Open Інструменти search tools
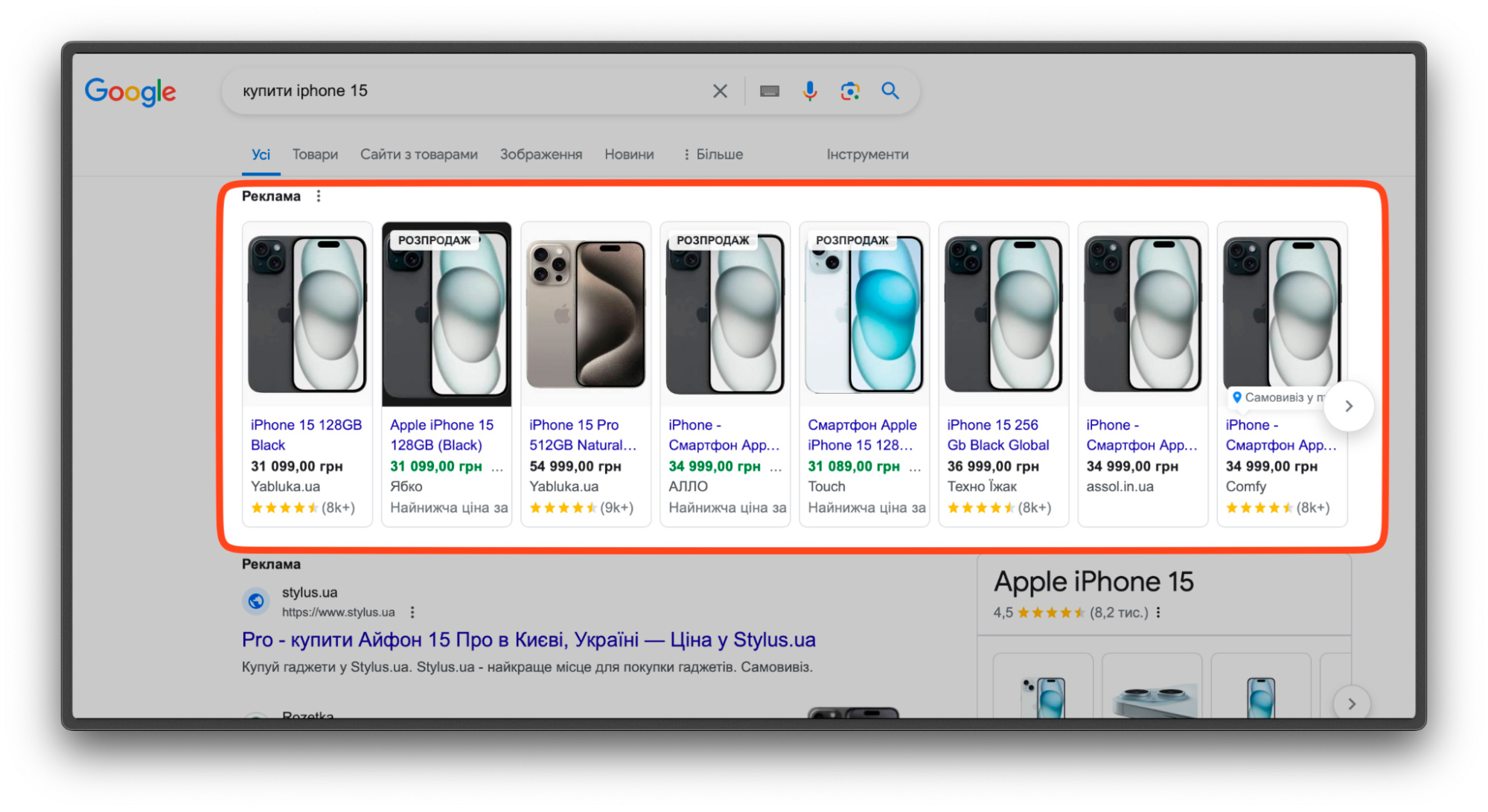This screenshot has width=1488, height=812. (867, 154)
